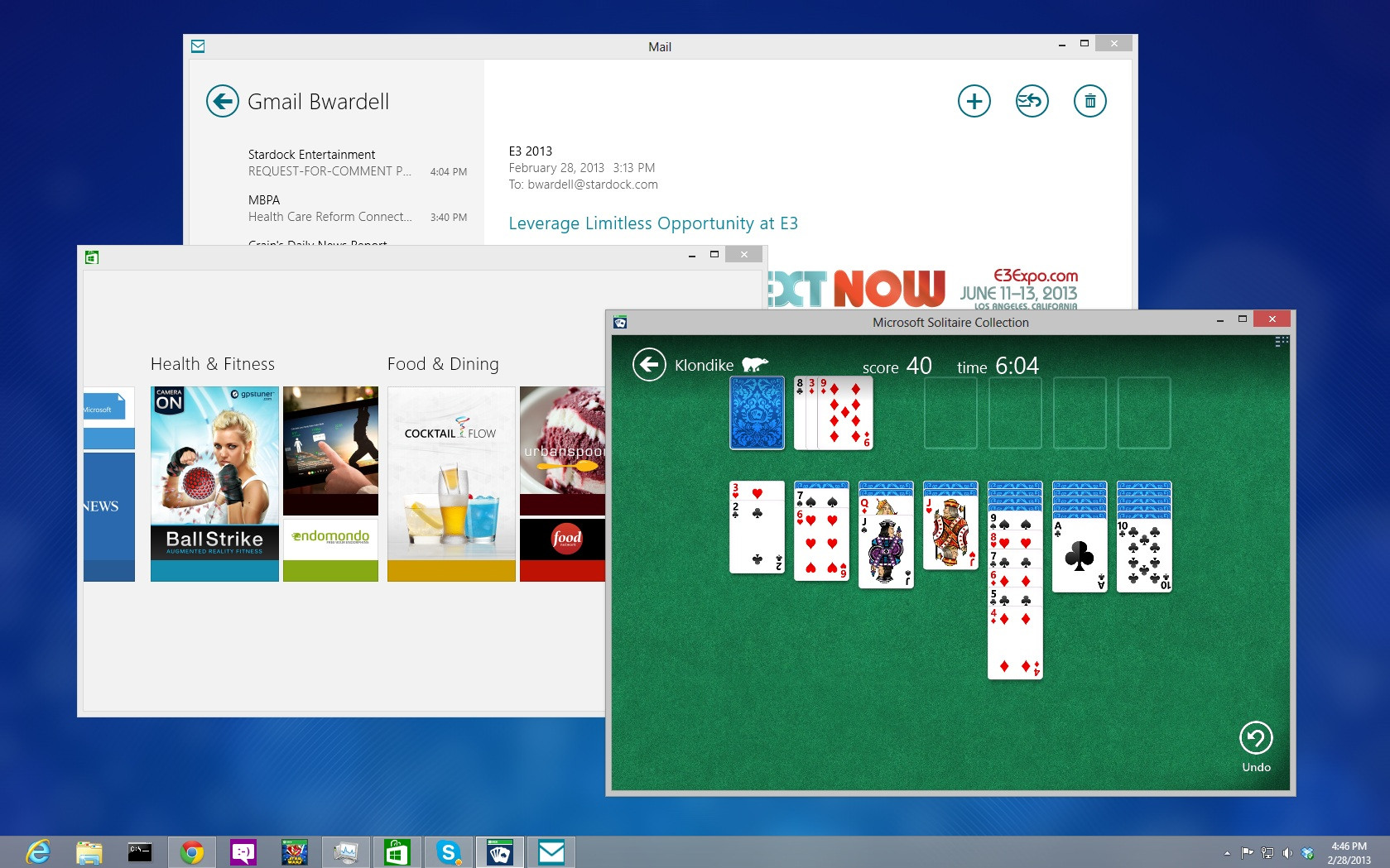This screenshot has width=1390, height=868.
Task: Click the Mail app icon in its title bar
Action: pyautogui.click(x=198, y=46)
